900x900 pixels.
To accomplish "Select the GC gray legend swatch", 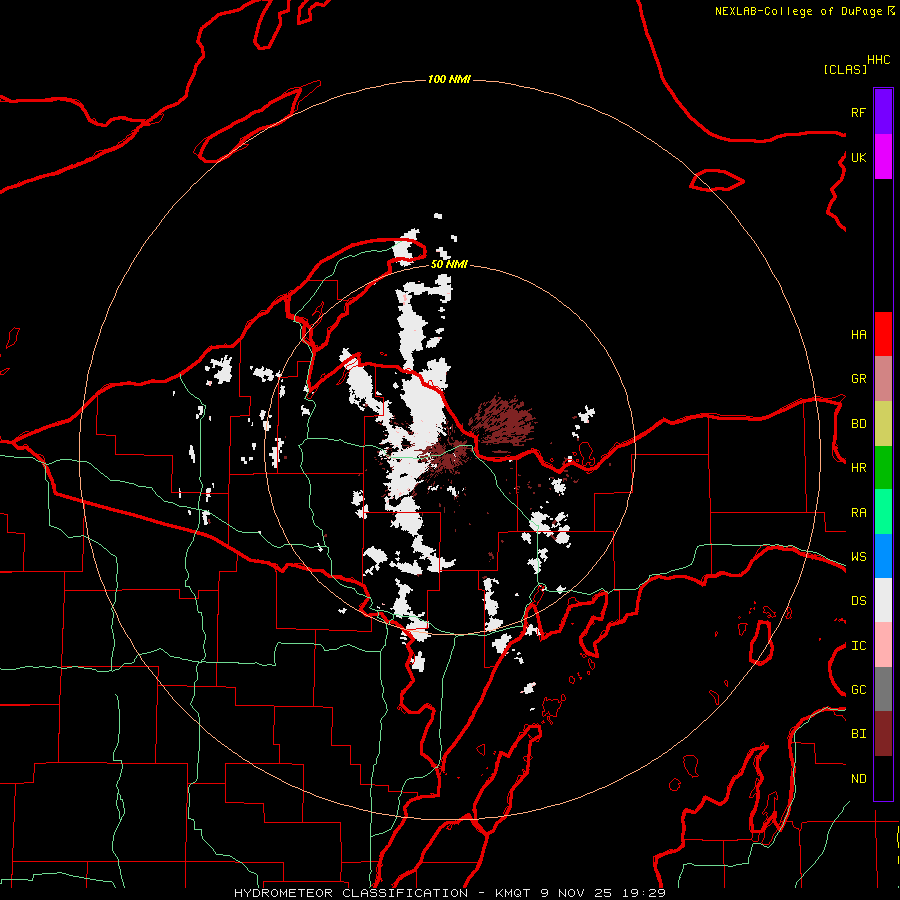I will pyautogui.click(x=883, y=689).
